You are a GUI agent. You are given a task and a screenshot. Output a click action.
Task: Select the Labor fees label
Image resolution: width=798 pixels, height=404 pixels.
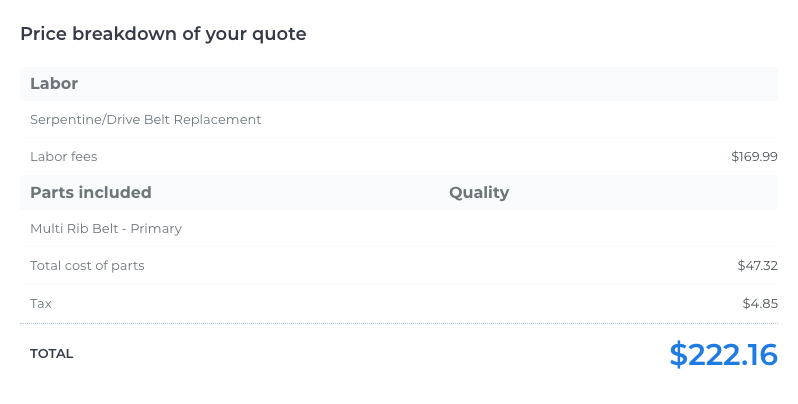[x=64, y=157]
